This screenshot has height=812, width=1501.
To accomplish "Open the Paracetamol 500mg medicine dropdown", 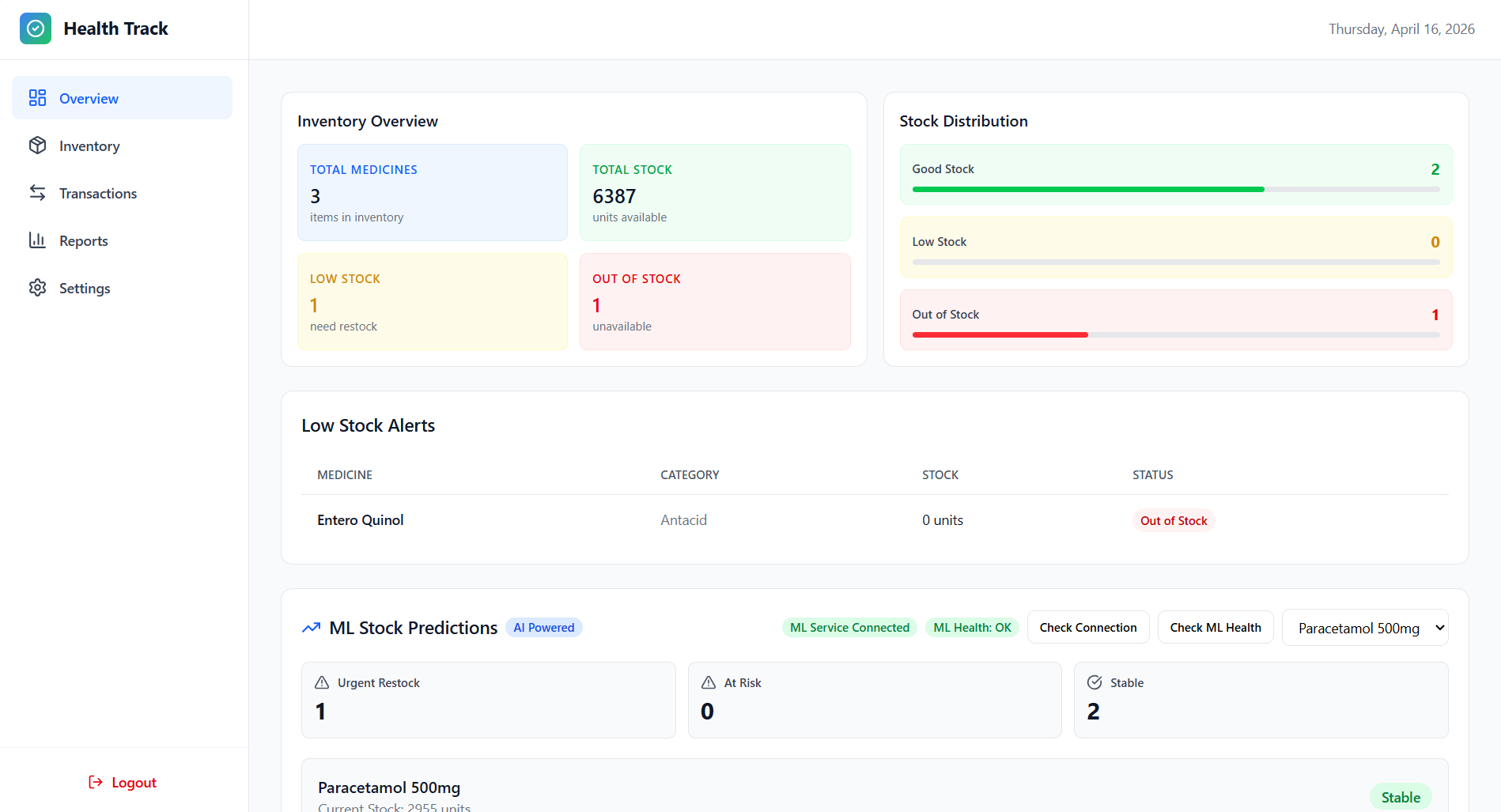I will (x=1365, y=628).
